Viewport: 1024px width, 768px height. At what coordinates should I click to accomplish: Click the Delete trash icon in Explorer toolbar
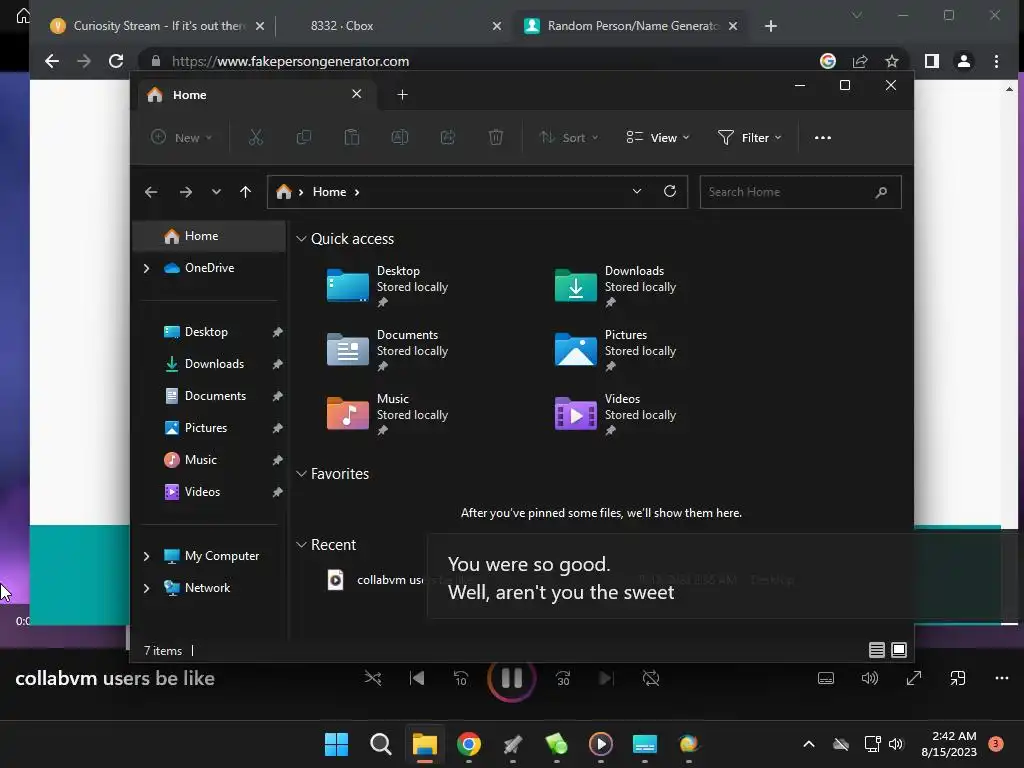pyautogui.click(x=496, y=137)
